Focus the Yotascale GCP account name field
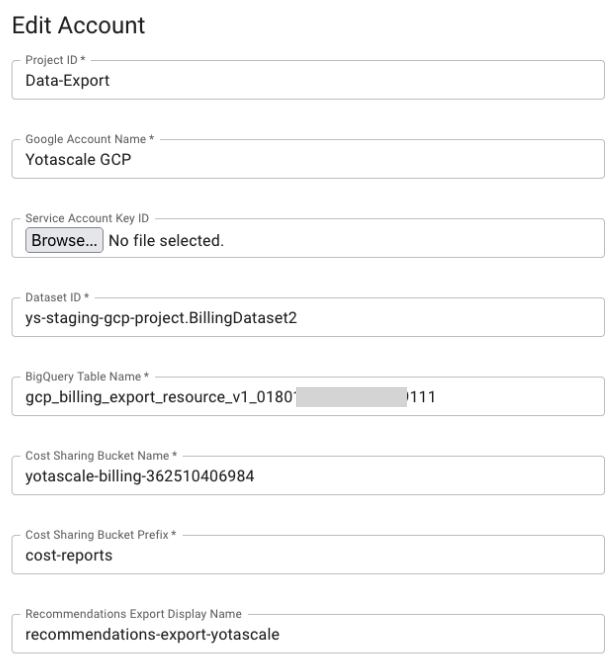612x659 pixels. click(x=308, y=160)
